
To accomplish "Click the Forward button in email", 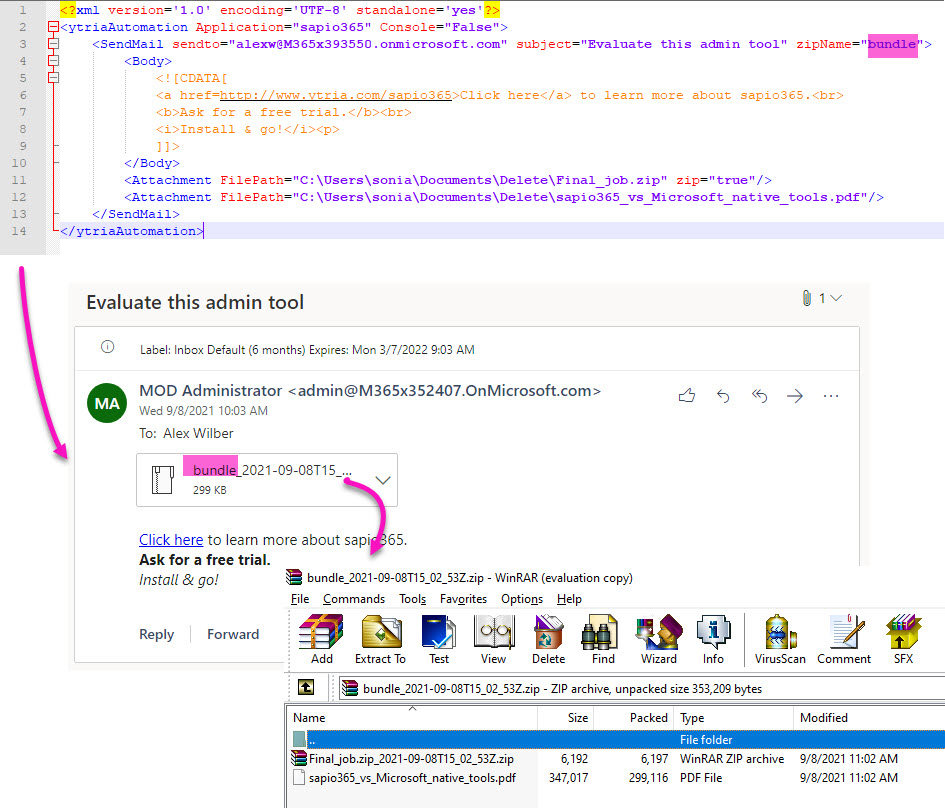I will coord(233,634).
